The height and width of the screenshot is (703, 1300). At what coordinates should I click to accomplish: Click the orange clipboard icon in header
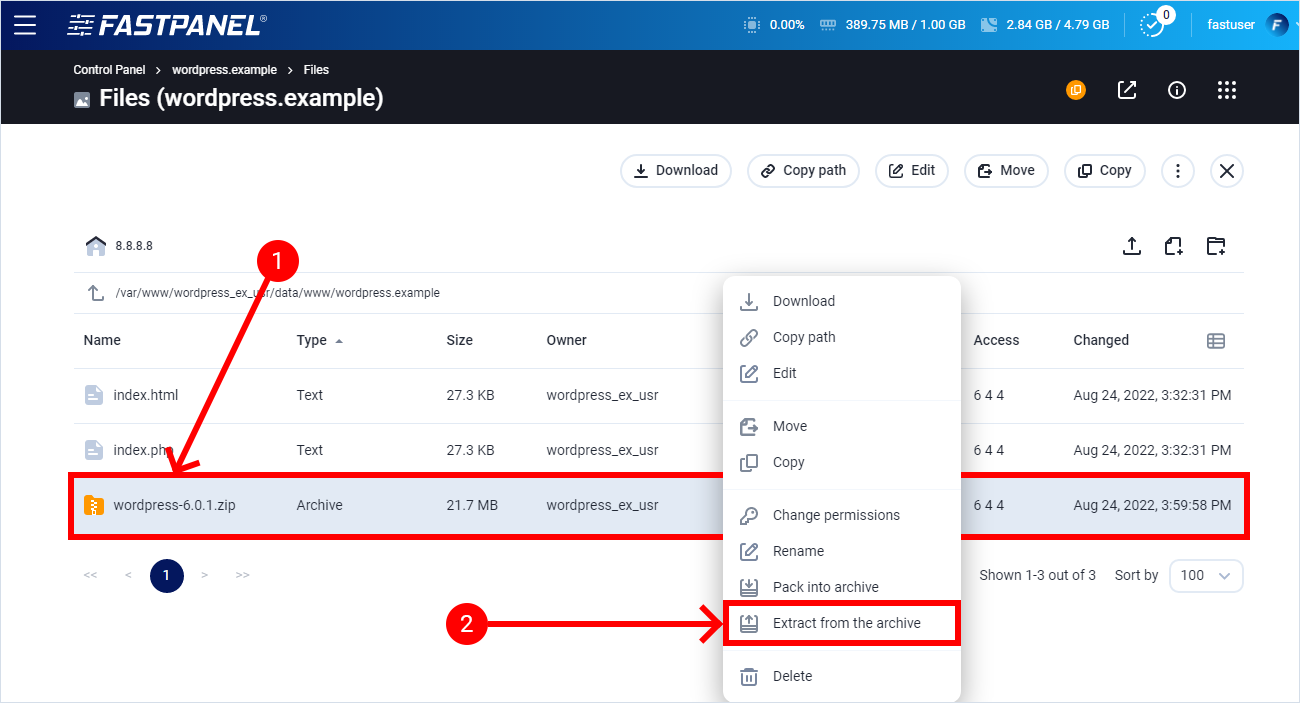1076,90
